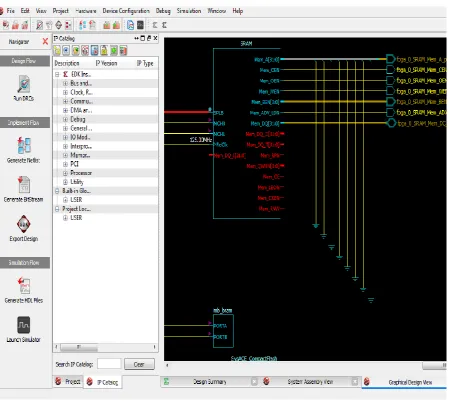Expand the Communication category
This screenshot has width=449, height=401.
point(65,101)
